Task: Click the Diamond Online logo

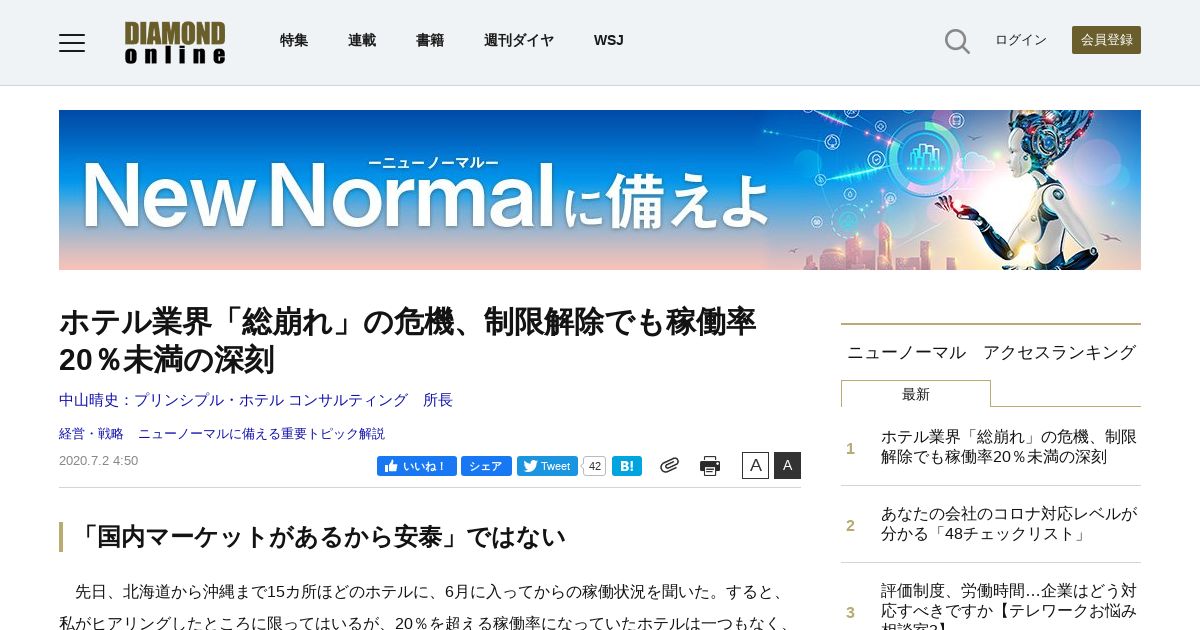Action: pos(175,42)
